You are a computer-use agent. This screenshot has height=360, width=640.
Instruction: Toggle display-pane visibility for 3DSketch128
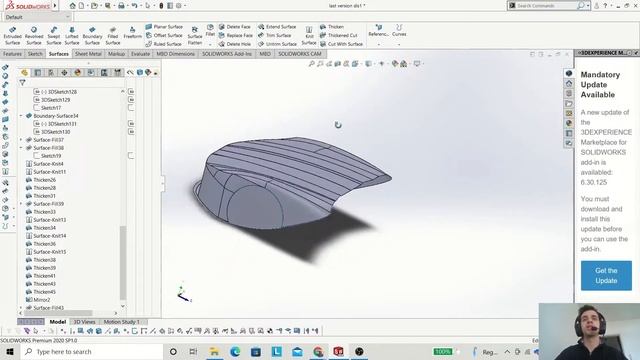(x=131, y=92)
